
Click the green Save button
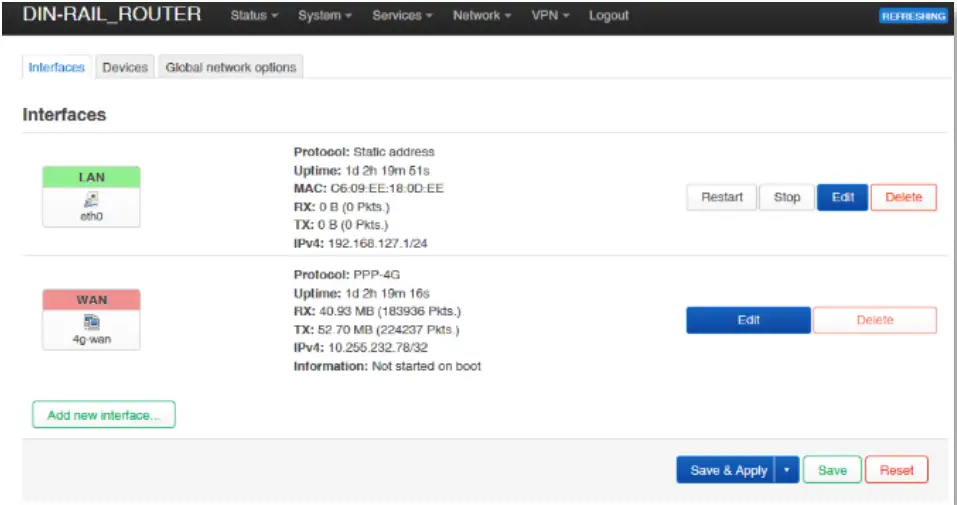pos(832,470)
